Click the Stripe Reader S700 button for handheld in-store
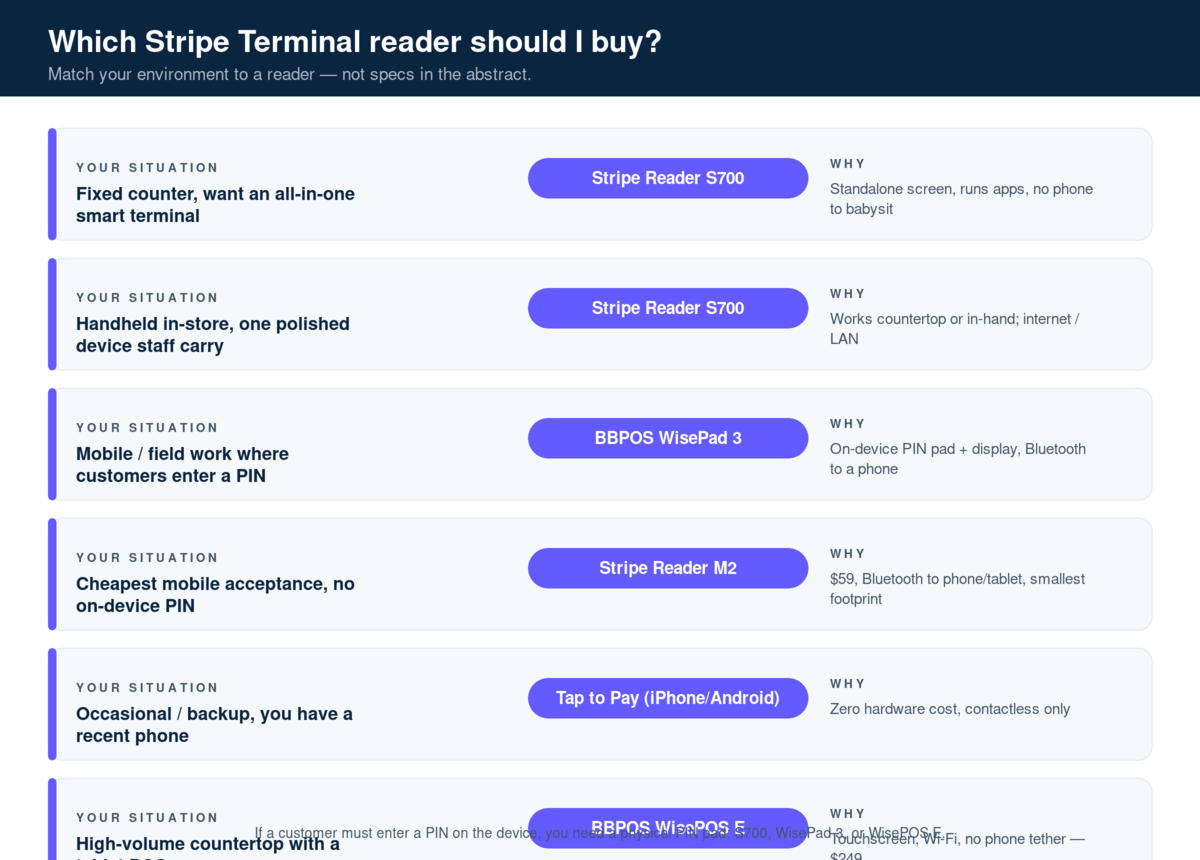The width and height of the screenshot is (1200, 860). 668,308
